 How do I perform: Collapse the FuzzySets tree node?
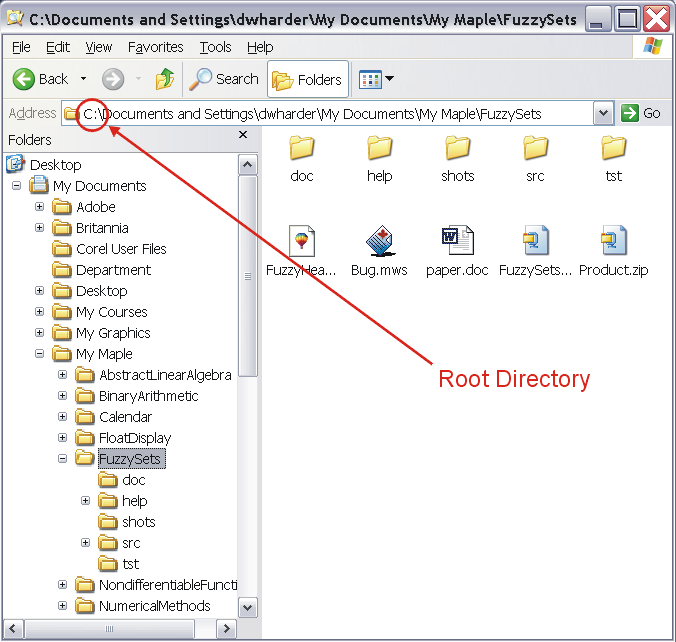63,459
